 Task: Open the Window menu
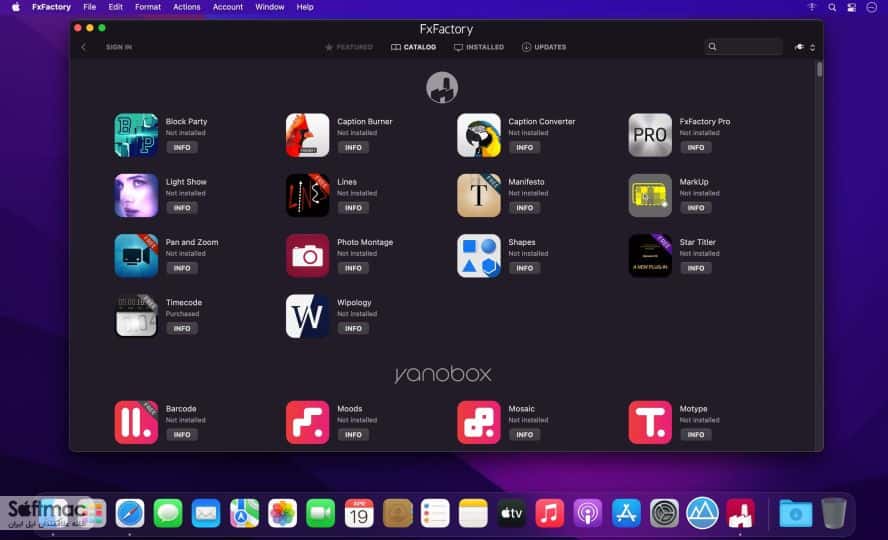[x=270, y=7]
